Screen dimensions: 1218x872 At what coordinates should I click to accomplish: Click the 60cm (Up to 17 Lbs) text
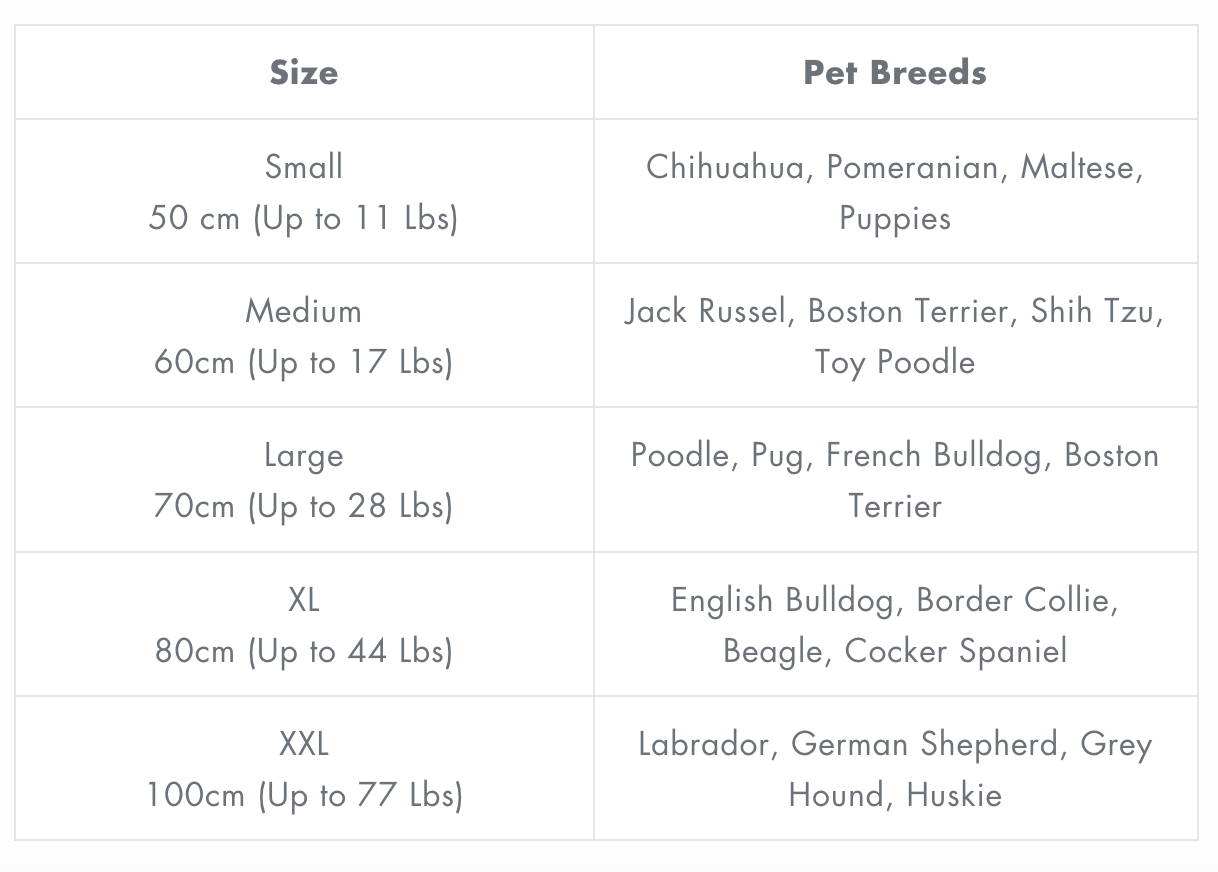(304, 362)
